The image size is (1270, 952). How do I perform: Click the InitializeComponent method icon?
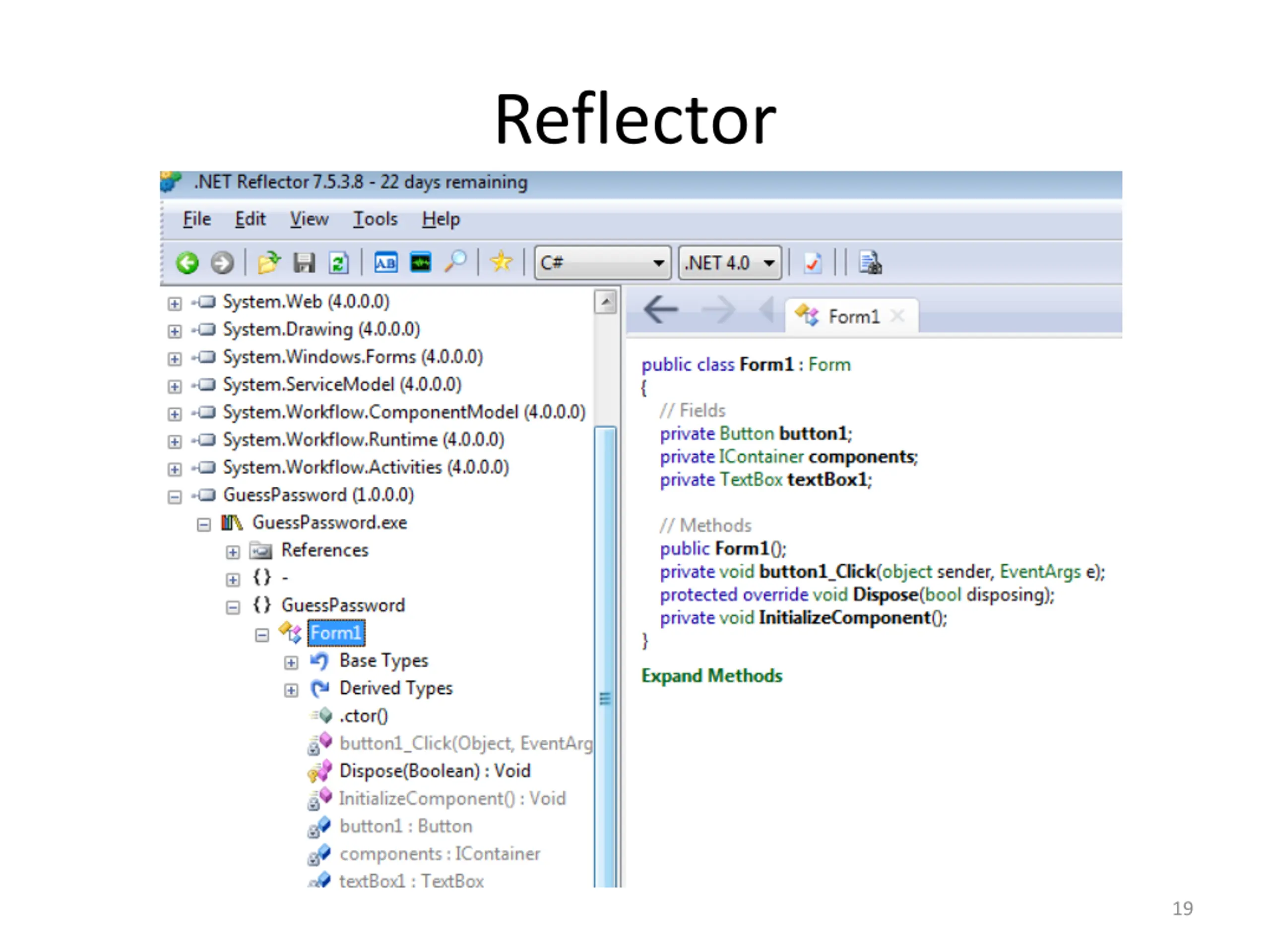tap(320, 798)
